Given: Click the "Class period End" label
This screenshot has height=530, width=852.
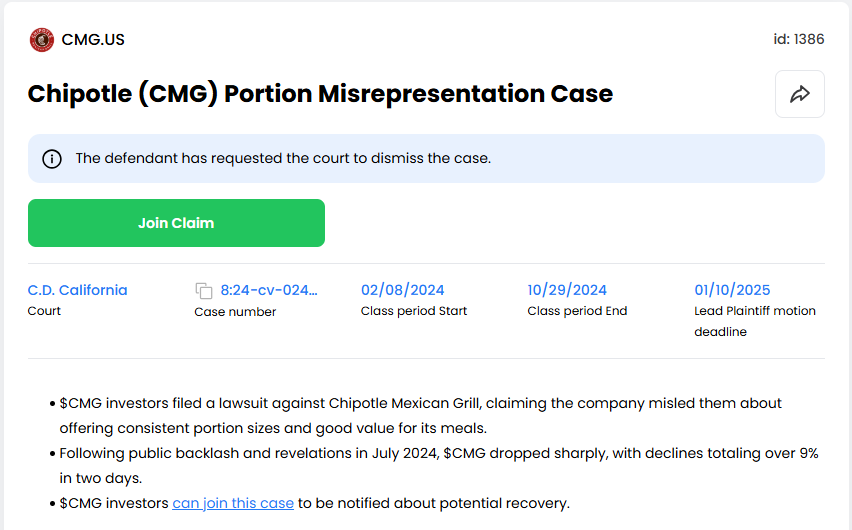Looking at the screenshot, I should click(x=577, y=311).
